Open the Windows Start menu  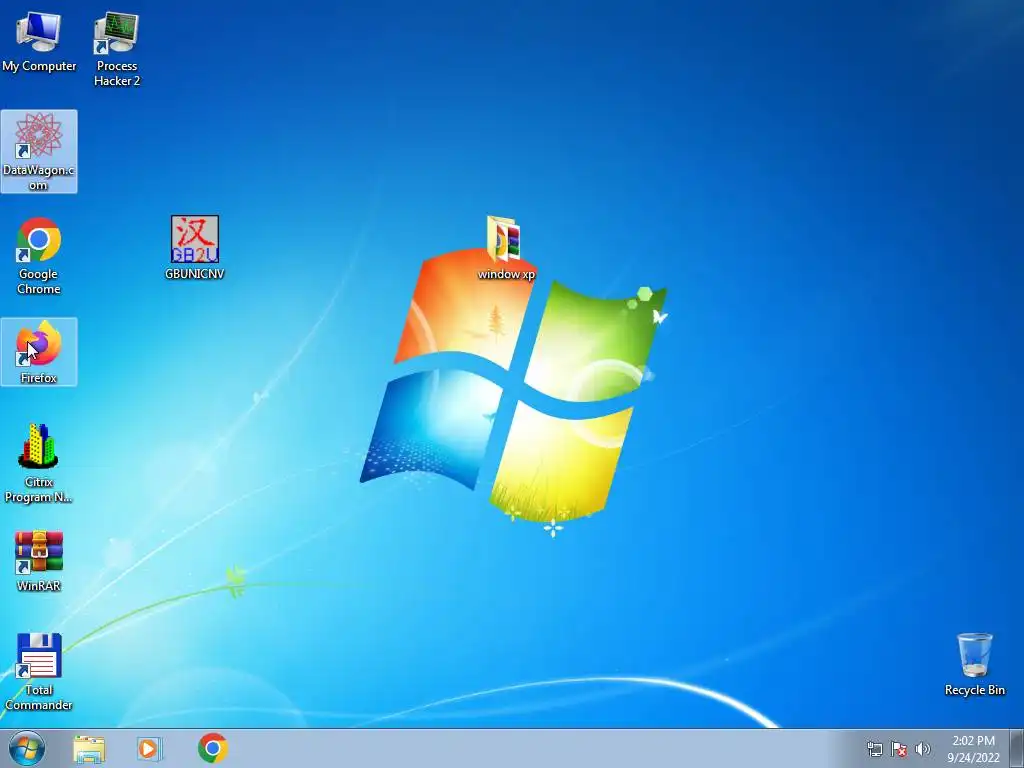pyautogui.click(x=27, y=748)
